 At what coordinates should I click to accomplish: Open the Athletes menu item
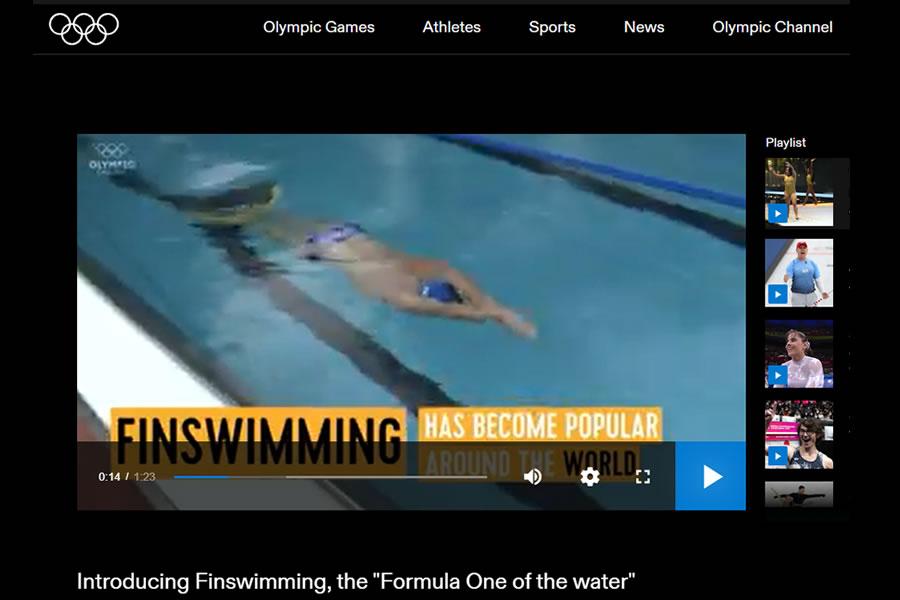[x=452, y=27]
